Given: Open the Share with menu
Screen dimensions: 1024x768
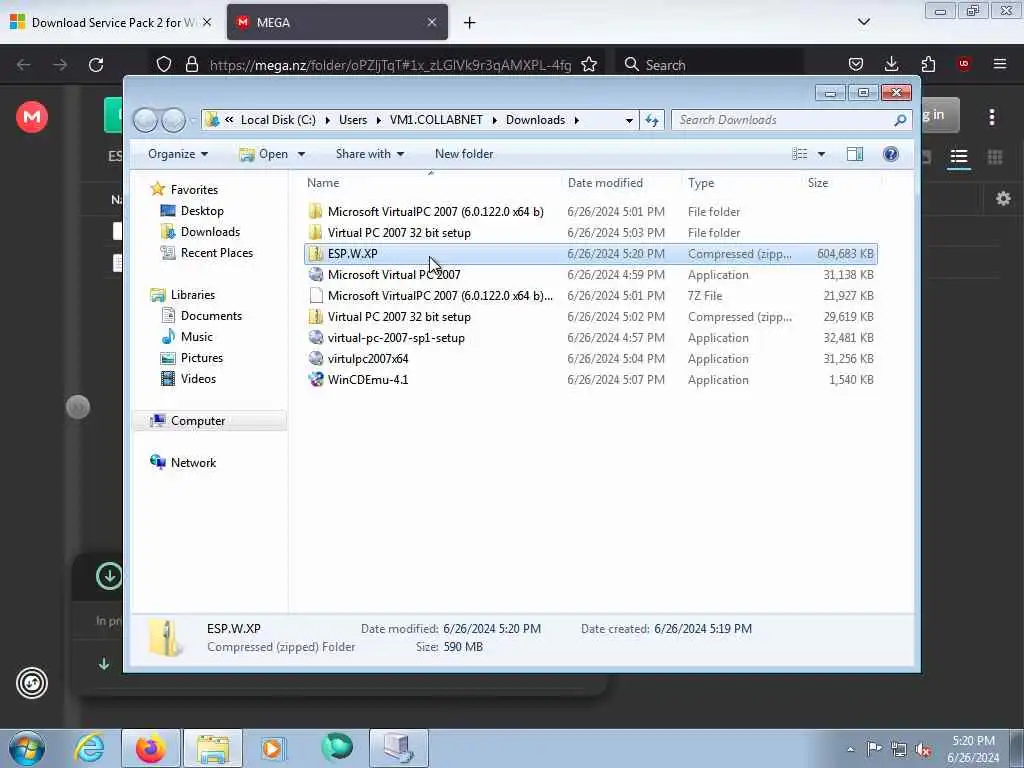Looking at the screenshot, I should pos(370,154).
